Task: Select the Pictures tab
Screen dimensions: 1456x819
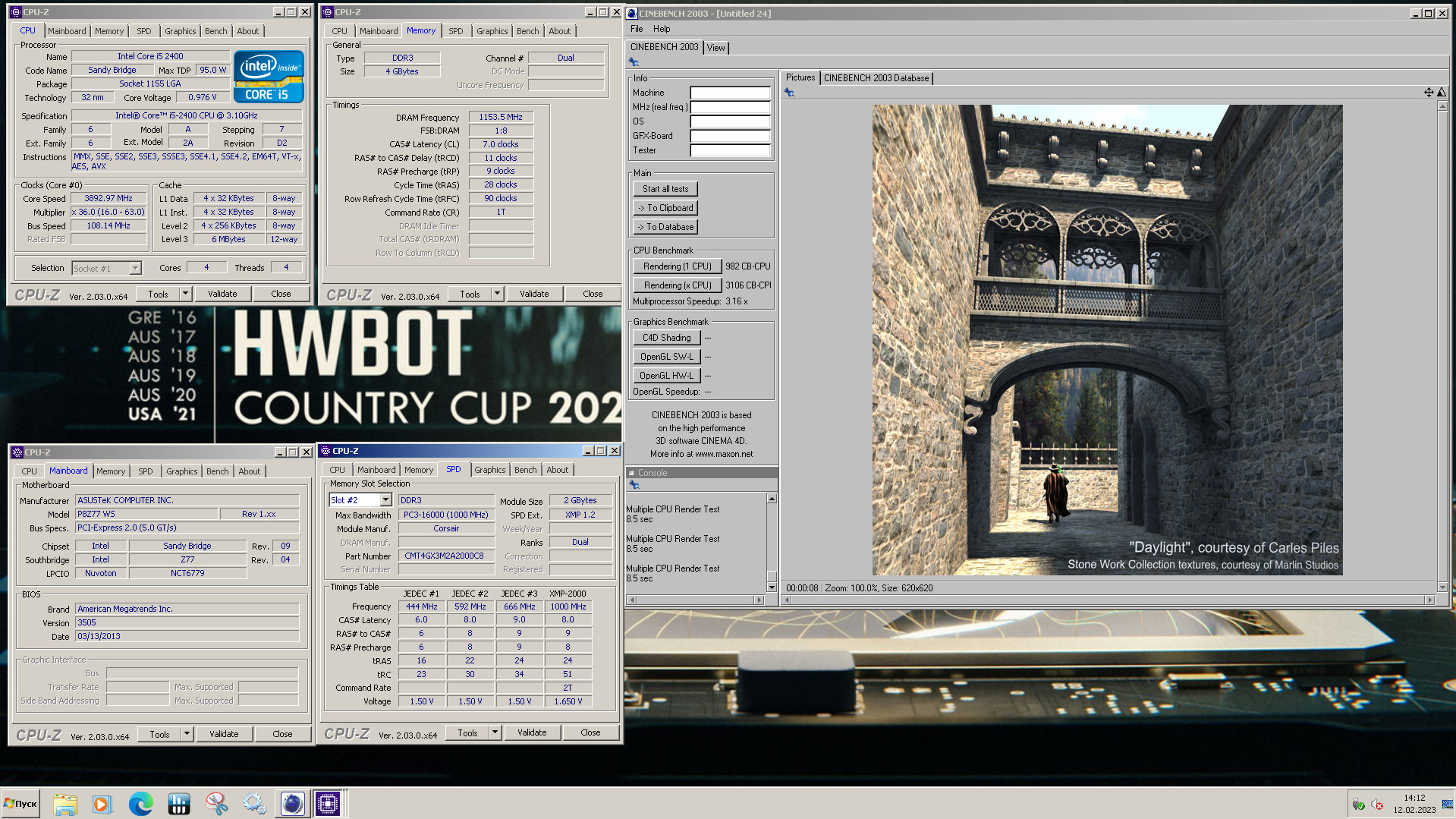Action: [x=800, y=77]
